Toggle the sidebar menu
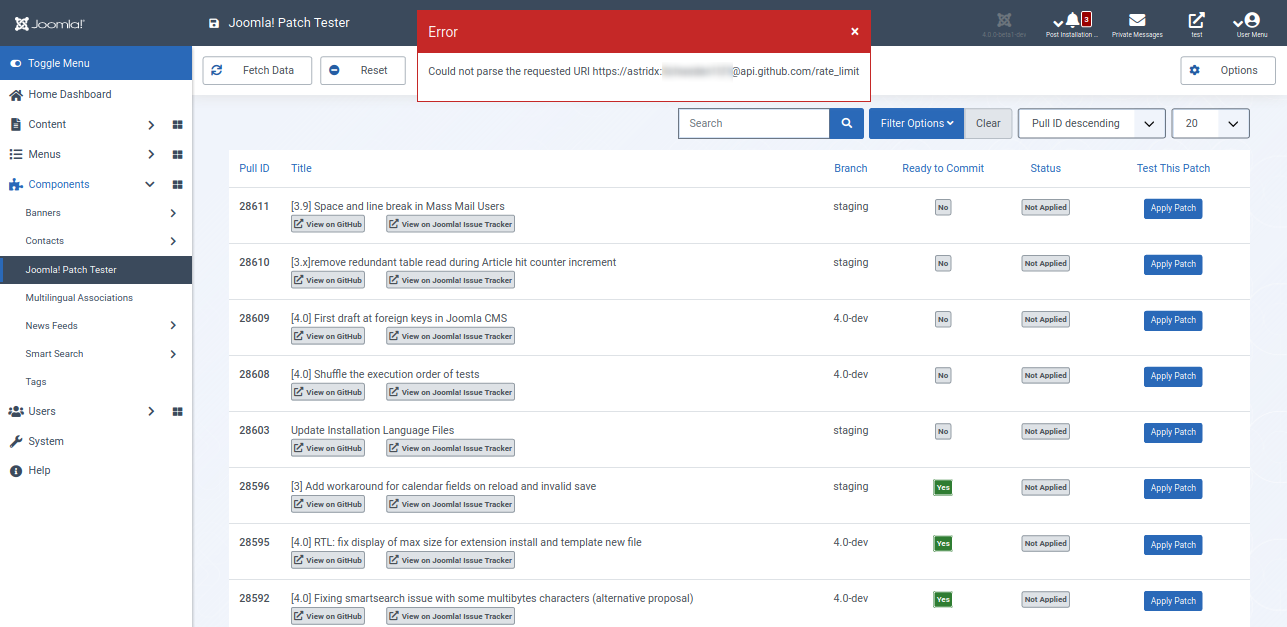Image resolution: width=1287 pixels, height=627 pixels. 96,63
